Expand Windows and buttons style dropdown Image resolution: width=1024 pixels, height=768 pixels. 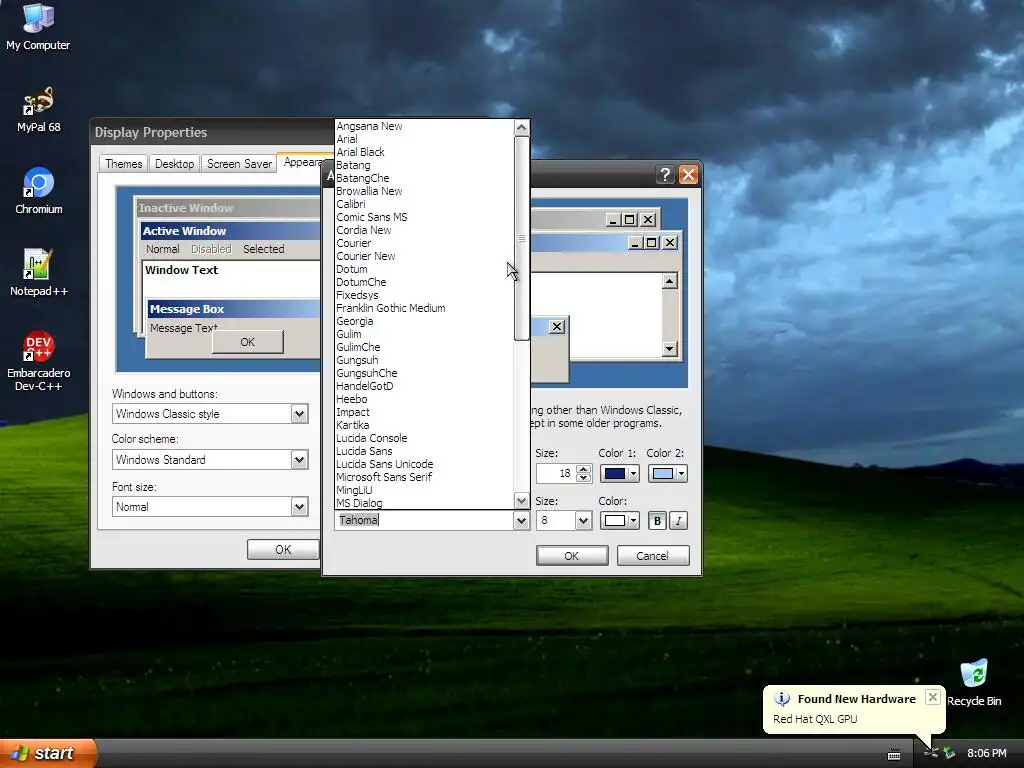(299, 413)
